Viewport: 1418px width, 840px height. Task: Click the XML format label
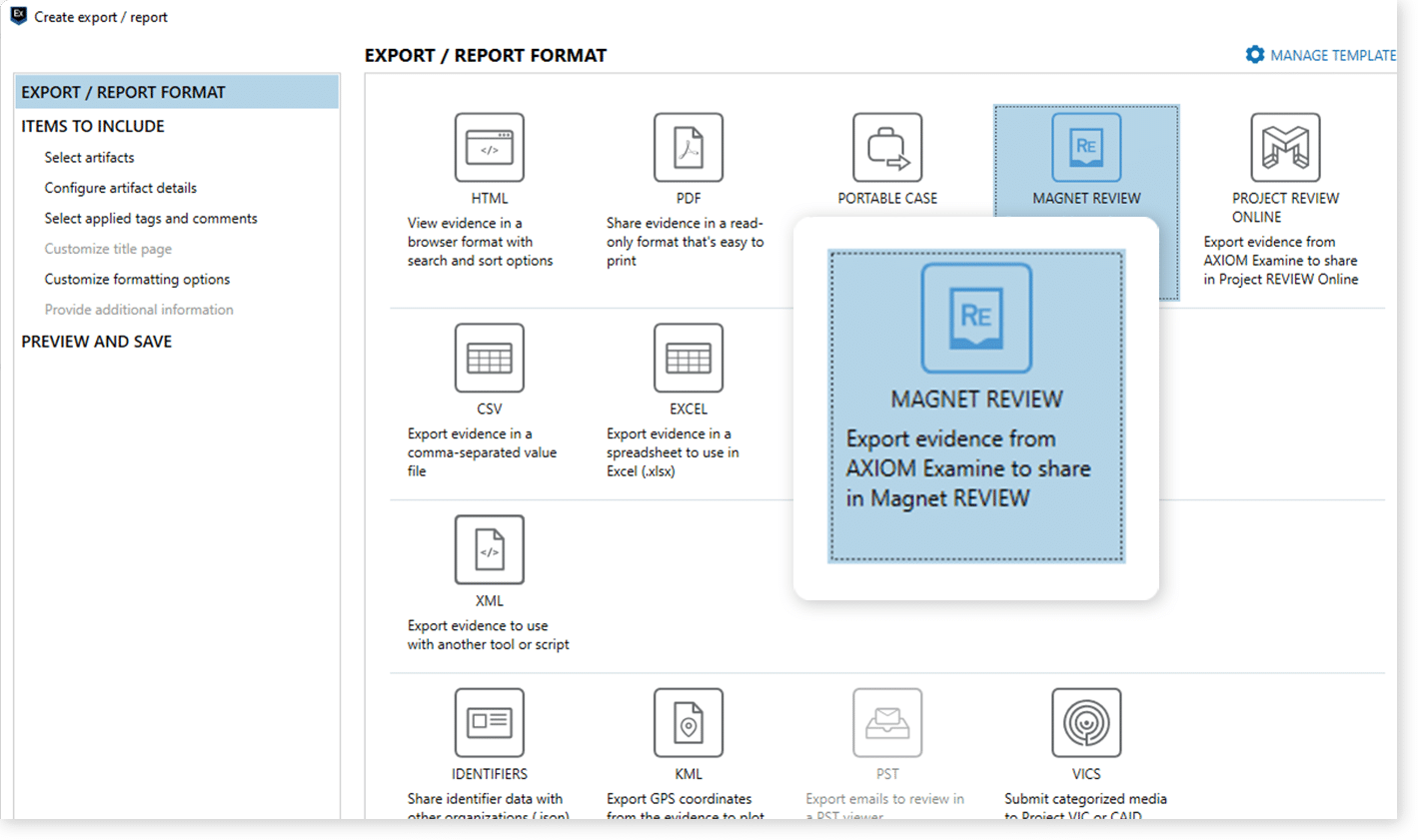tap(490, 601)
